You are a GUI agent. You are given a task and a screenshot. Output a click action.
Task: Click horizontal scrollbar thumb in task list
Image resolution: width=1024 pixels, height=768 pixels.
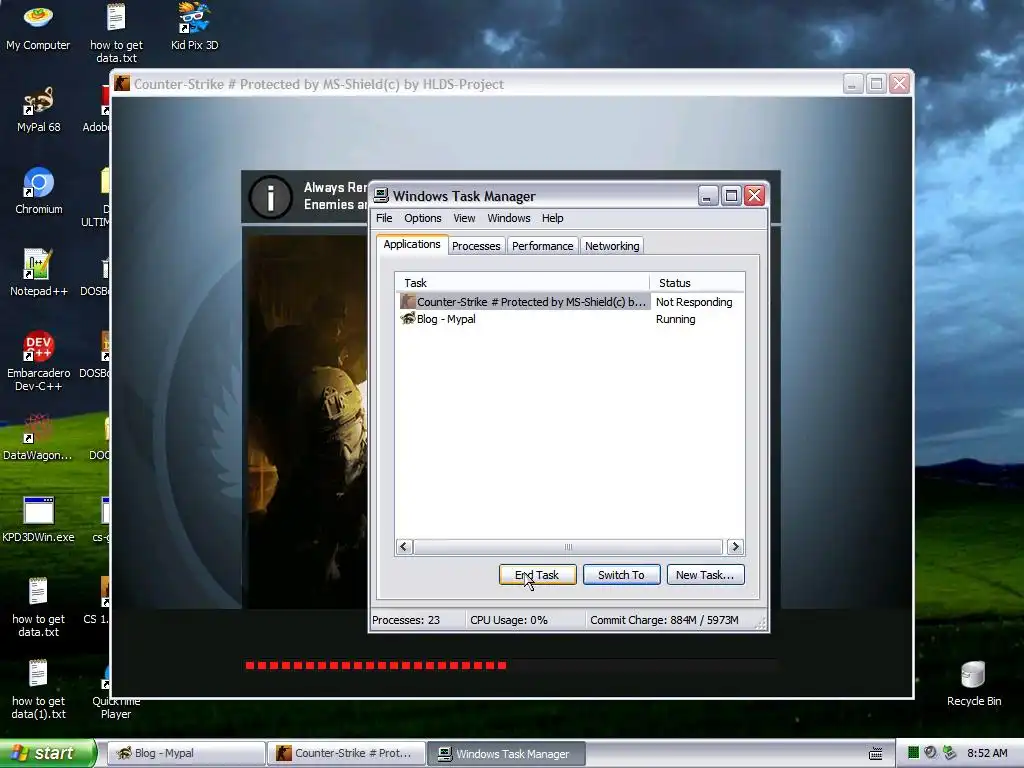coord(568,547)
